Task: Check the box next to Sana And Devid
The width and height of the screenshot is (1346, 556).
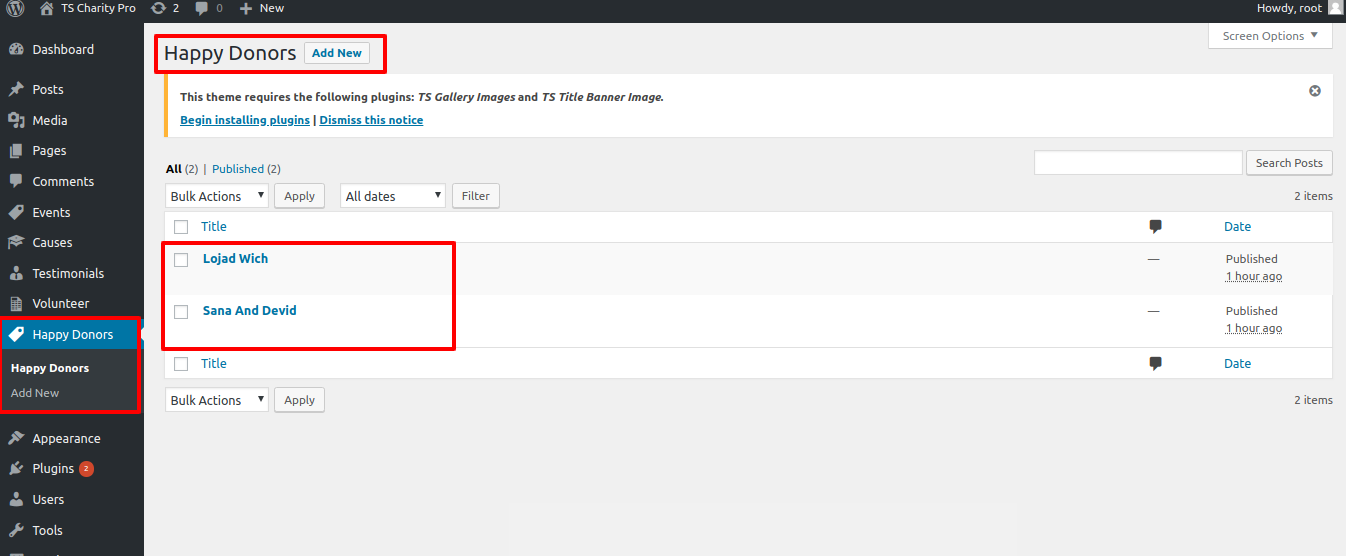Action: [181, 312]
